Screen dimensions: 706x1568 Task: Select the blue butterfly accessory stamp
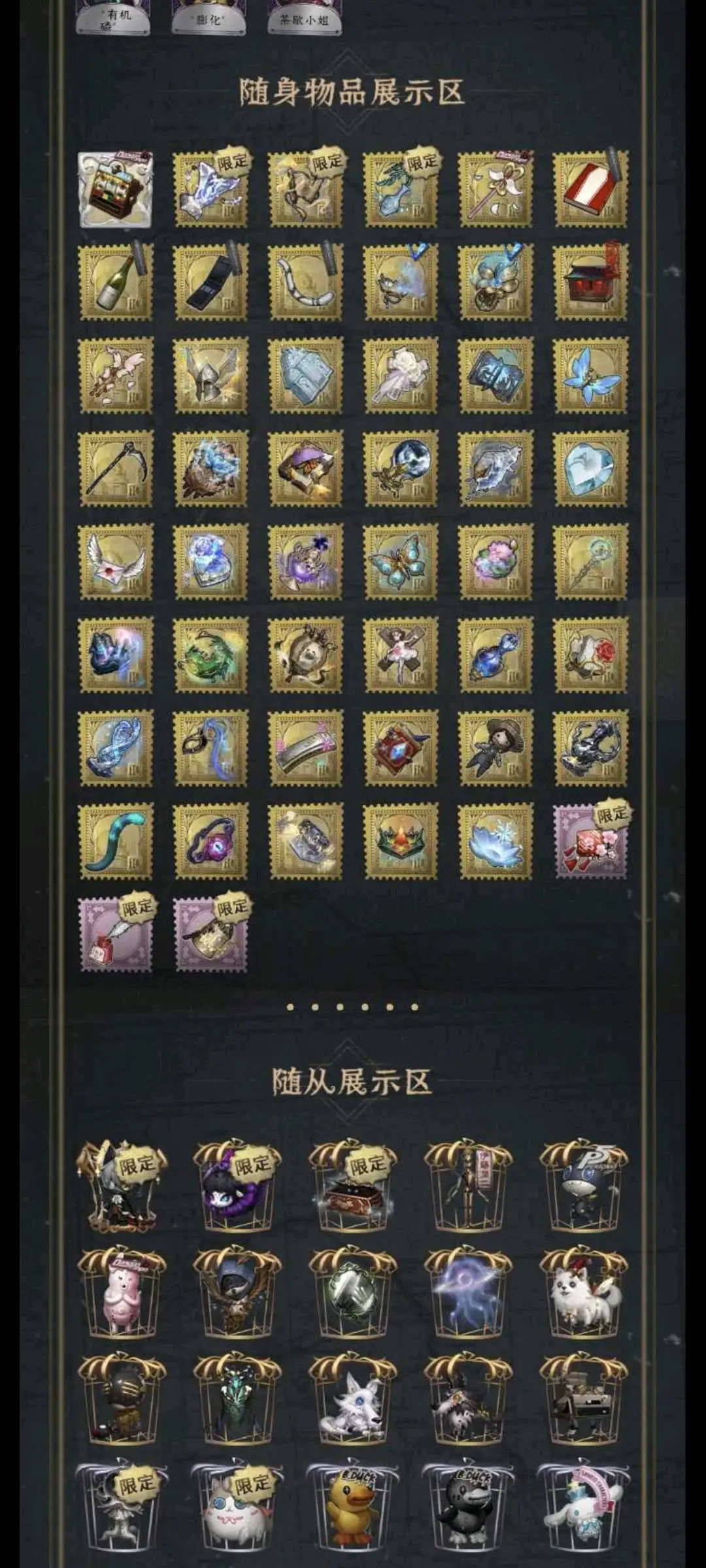pyautogui.click(x=590, y=376)
